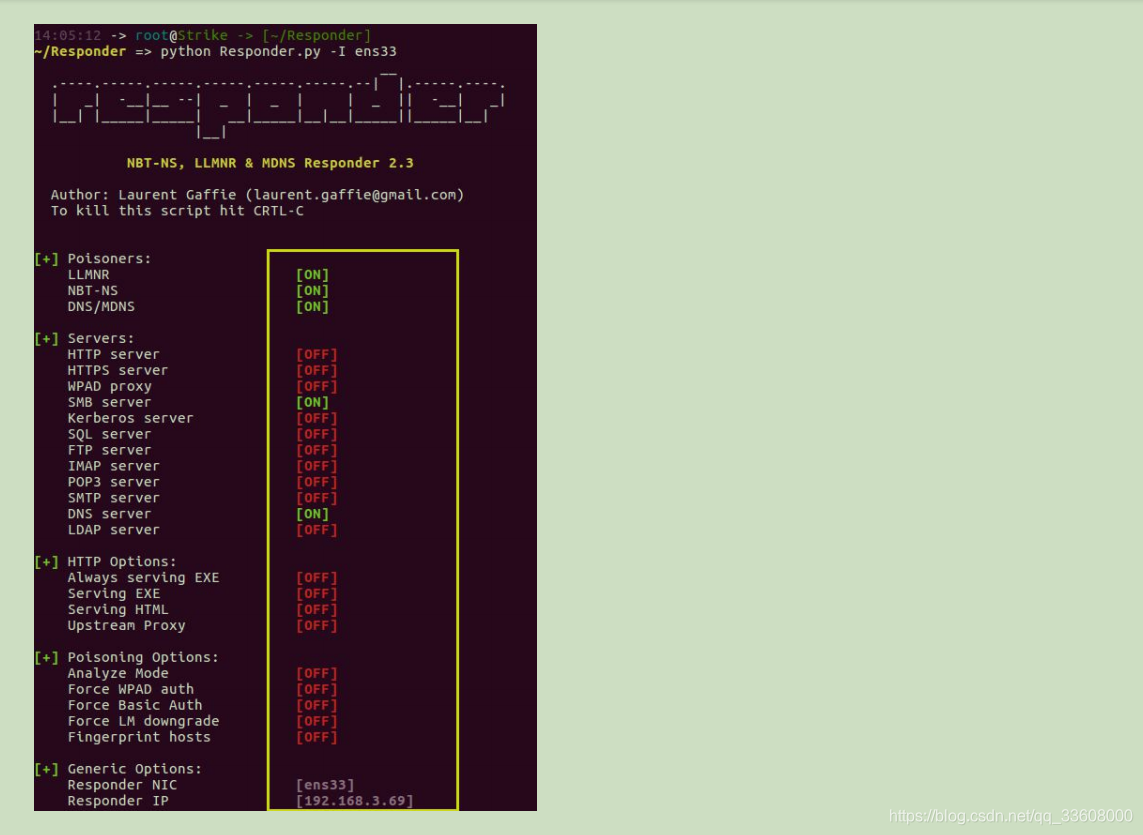This screenshot has height=835, width=1143.
Task: Click the [OFF] status beside FTP server
Action: click(x=316, y=451)
